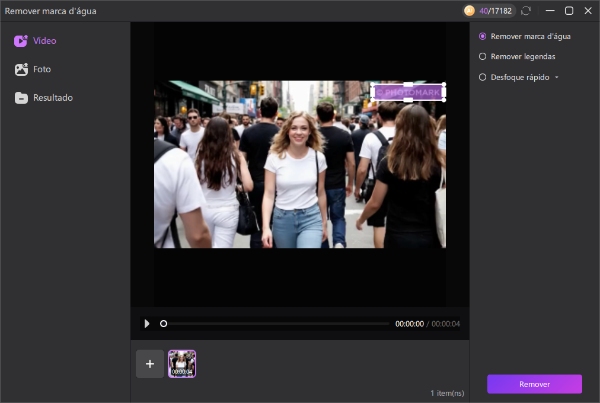Select the Desfoque rápido radio option
This screenshot has width=600, height=403.
pos(483,76)
